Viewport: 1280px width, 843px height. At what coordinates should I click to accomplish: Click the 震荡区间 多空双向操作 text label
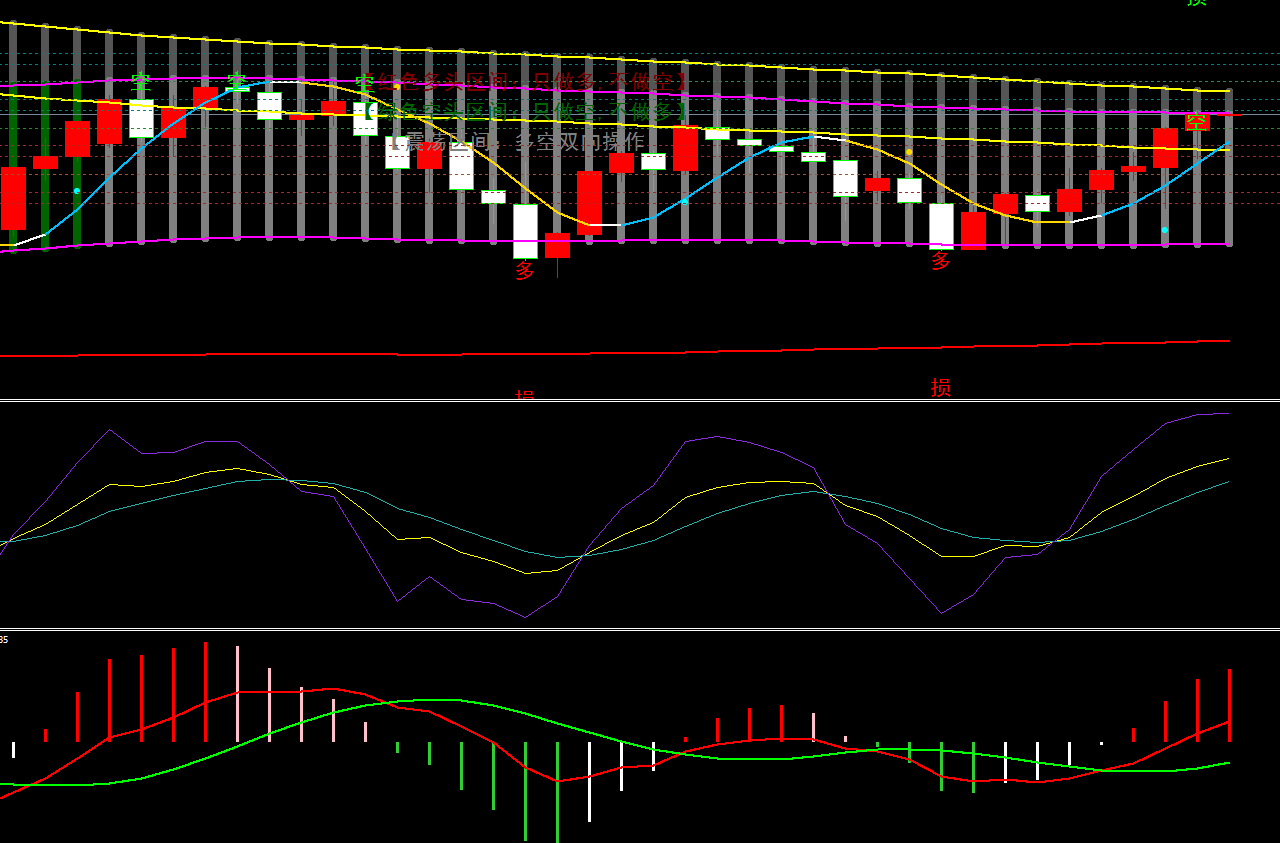518,142
